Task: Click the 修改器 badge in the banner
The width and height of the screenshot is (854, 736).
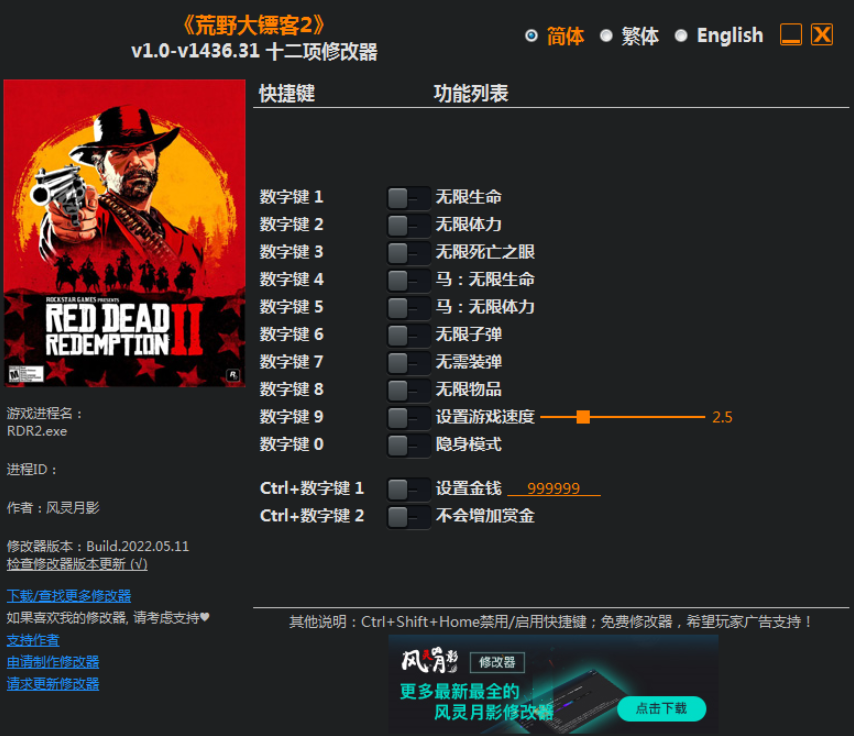Action: (x=497, y=662)
